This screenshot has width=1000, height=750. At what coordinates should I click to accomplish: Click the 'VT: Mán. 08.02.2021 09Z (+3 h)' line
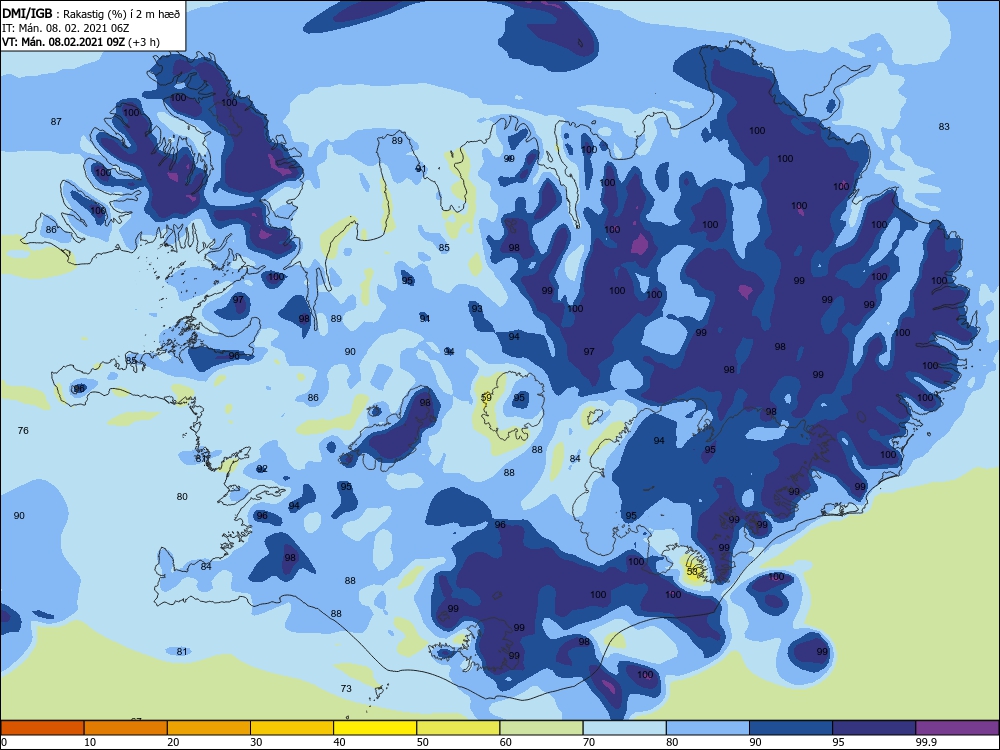[81, 42]
